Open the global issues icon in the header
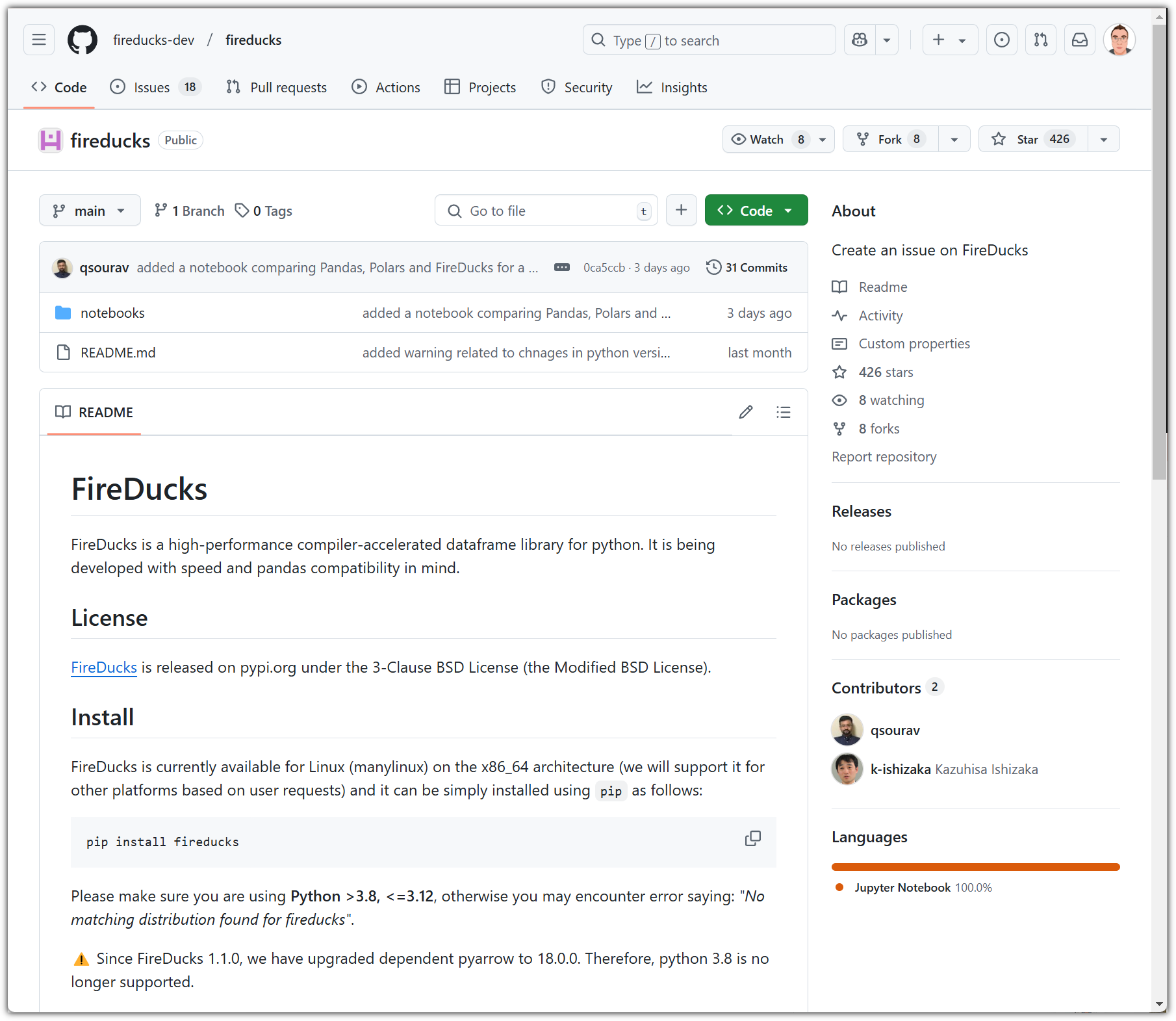This screenshot has height=1021, width=1176. pos(1002,40)
